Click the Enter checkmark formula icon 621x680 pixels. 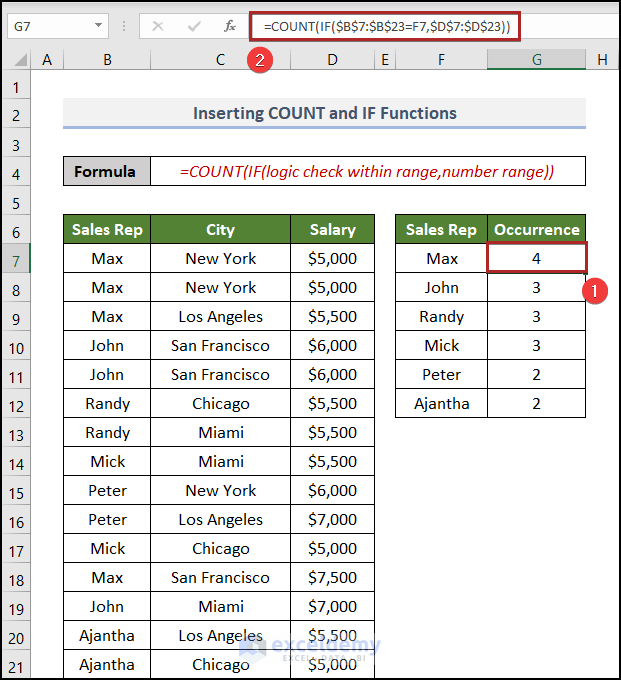click(193, 26)
